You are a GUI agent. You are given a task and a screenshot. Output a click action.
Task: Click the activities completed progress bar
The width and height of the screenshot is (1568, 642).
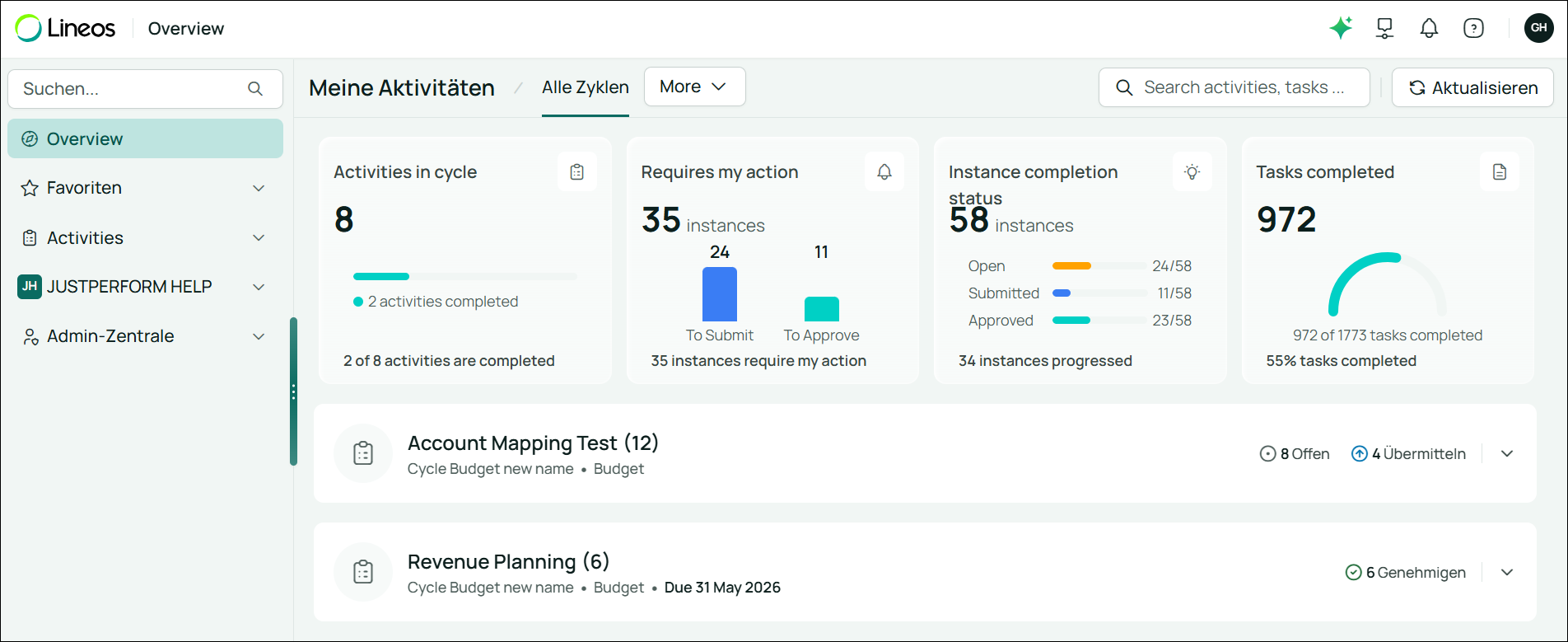465,276
